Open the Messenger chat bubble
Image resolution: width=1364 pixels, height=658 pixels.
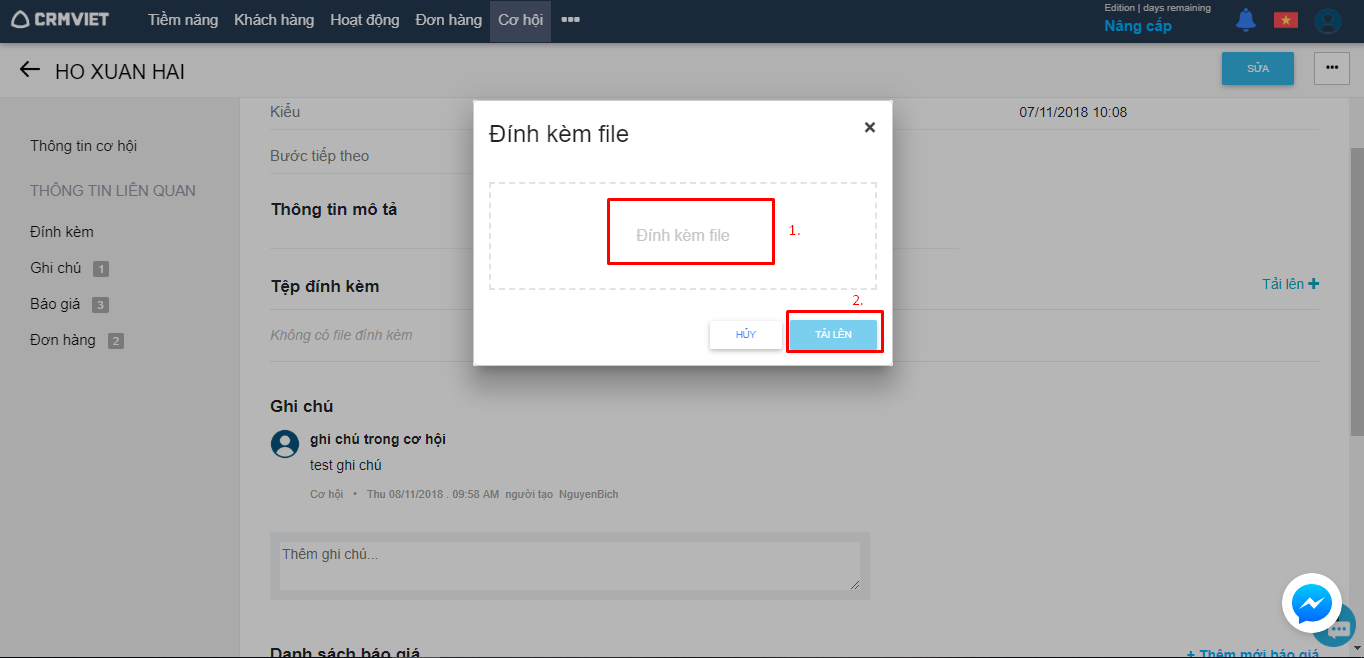1310,603
